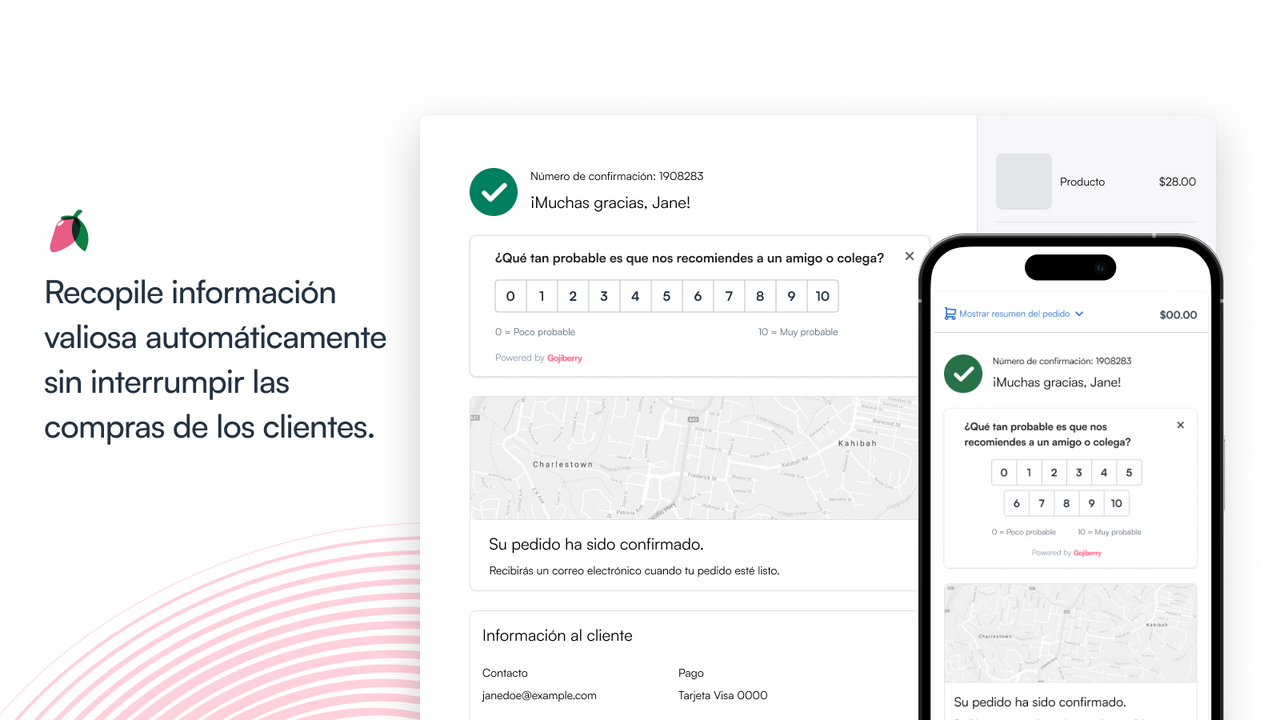The height and width of the screenshot is (720, 1280).
Task: Click the green checkmark icon in desktop window
Action: pyautogui.click(x=493, y=192)
